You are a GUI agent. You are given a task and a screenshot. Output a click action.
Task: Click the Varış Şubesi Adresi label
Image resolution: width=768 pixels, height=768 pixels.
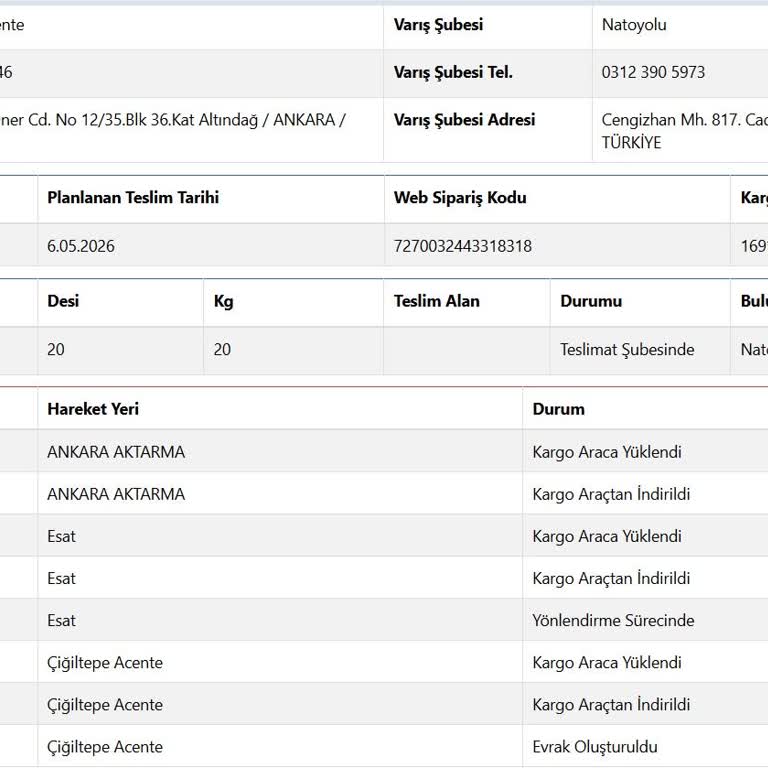tap(464, 120)
